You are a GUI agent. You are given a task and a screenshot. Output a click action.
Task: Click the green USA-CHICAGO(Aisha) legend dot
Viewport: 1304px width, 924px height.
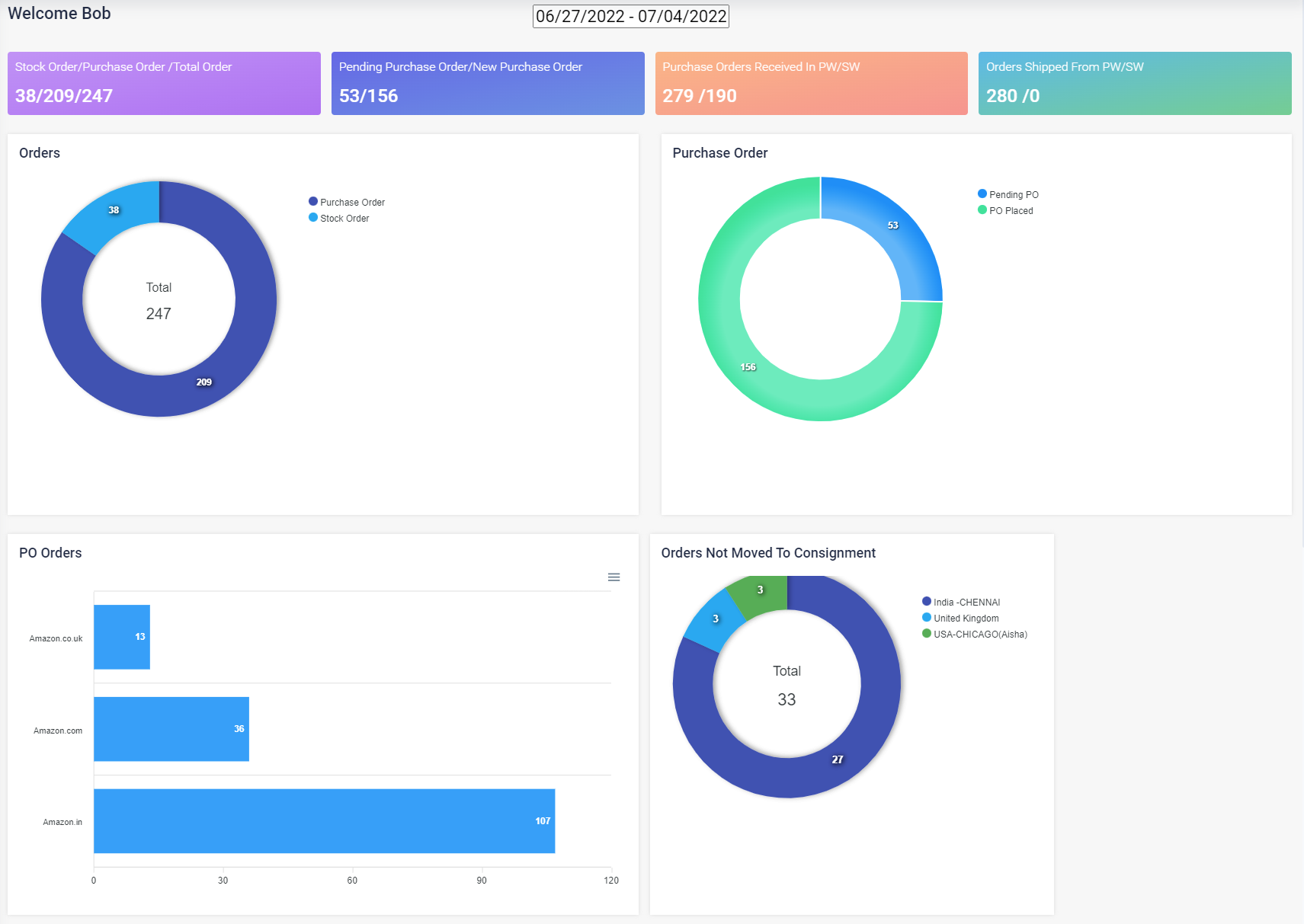927,633
